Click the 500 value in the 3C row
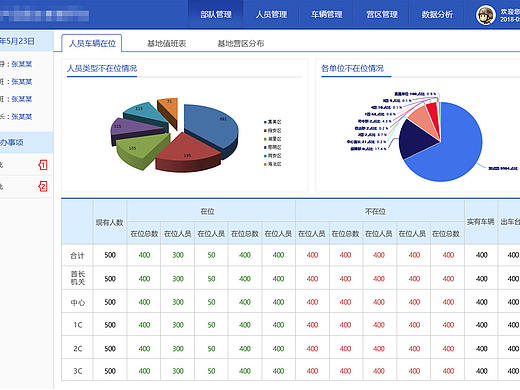This screenshot has height=390, width=520. [x=110, y=371]
